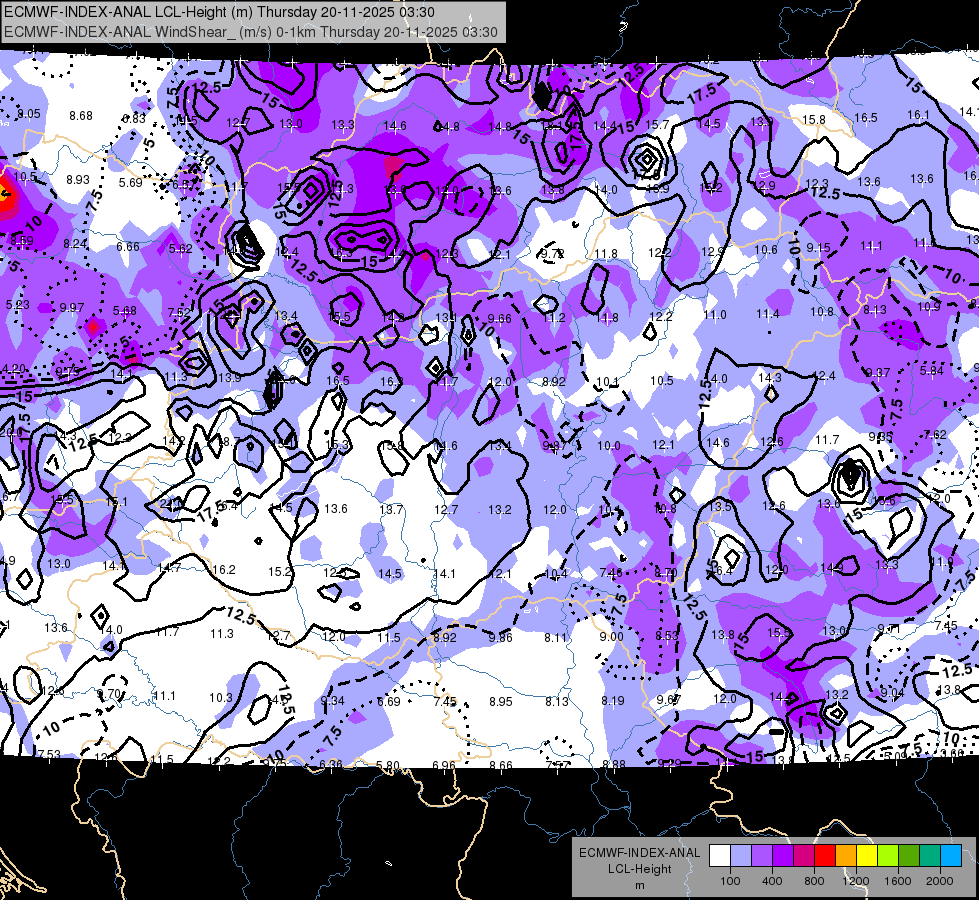Click the wind shear value 8.95
The image size is (979, 900).
[501, 701]
